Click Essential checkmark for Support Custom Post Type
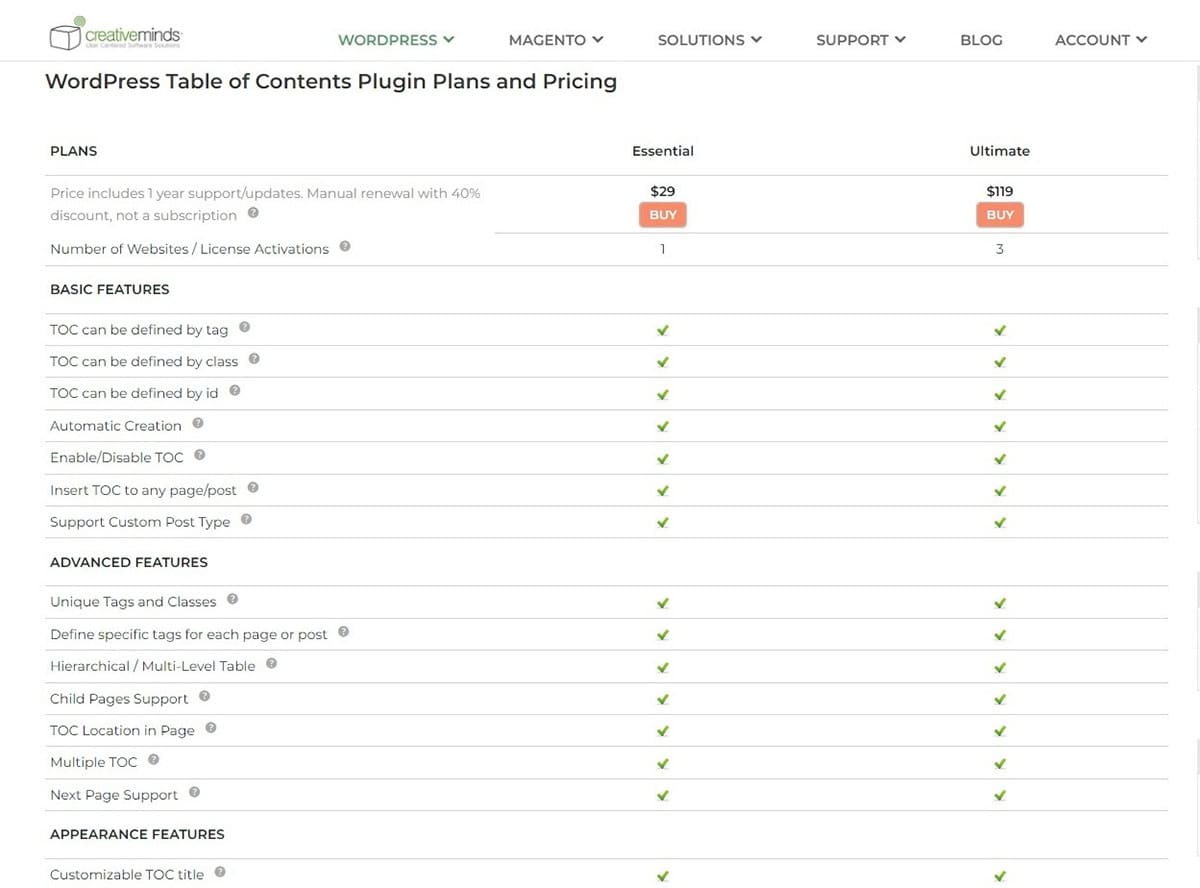 coord(663,522)
